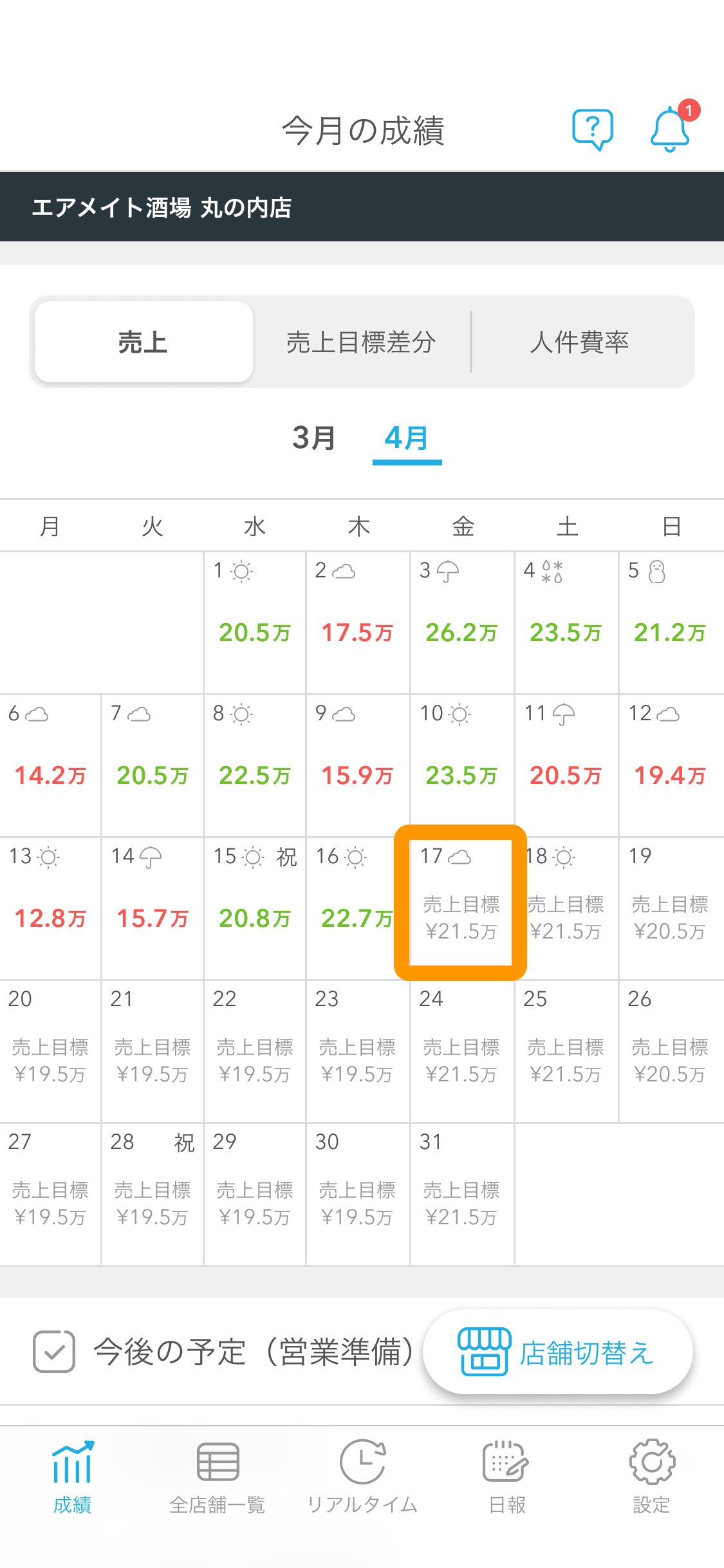Switch to 人件費率 tab
The image size is (724, 1568).
coord(580,342)
